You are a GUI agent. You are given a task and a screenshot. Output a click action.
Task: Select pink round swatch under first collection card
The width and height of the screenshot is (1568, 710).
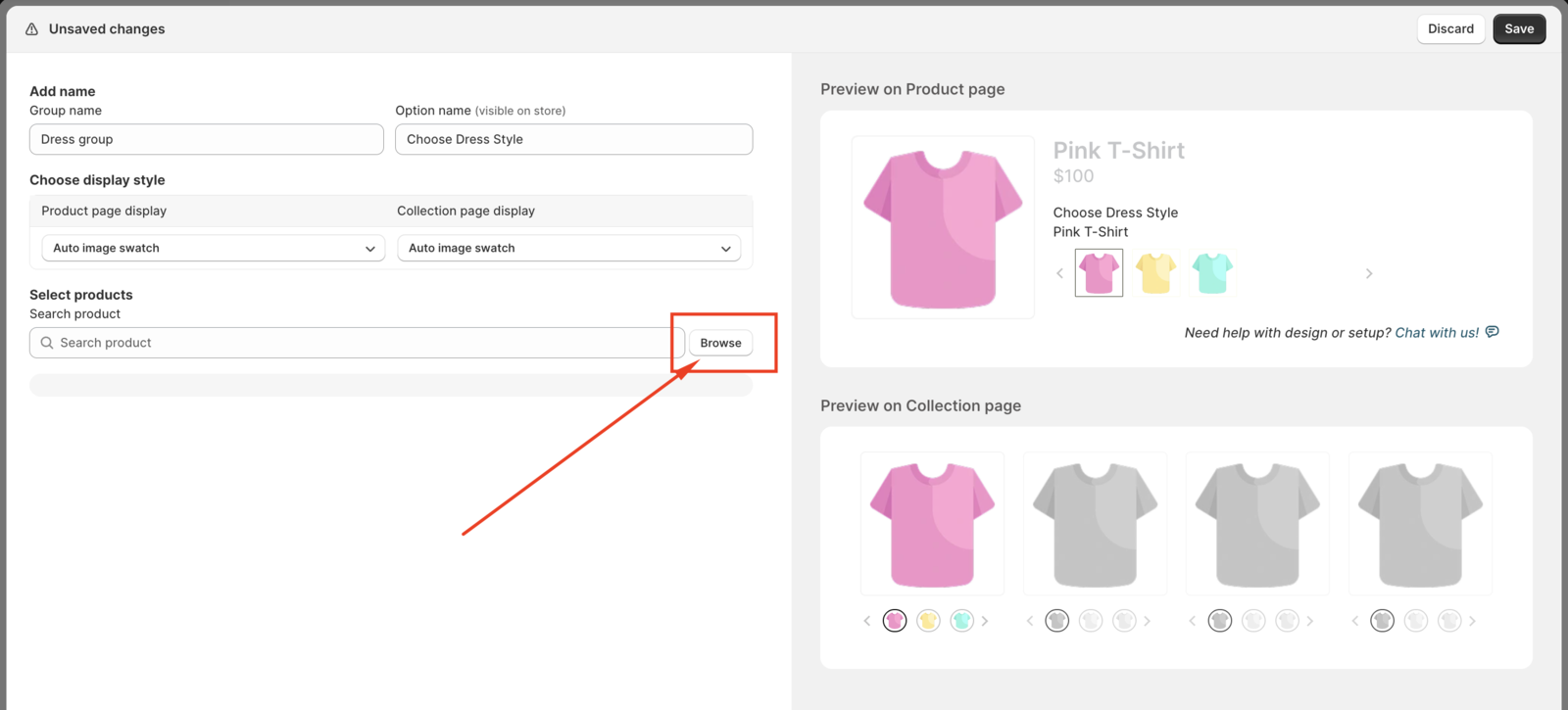point(895,621)
